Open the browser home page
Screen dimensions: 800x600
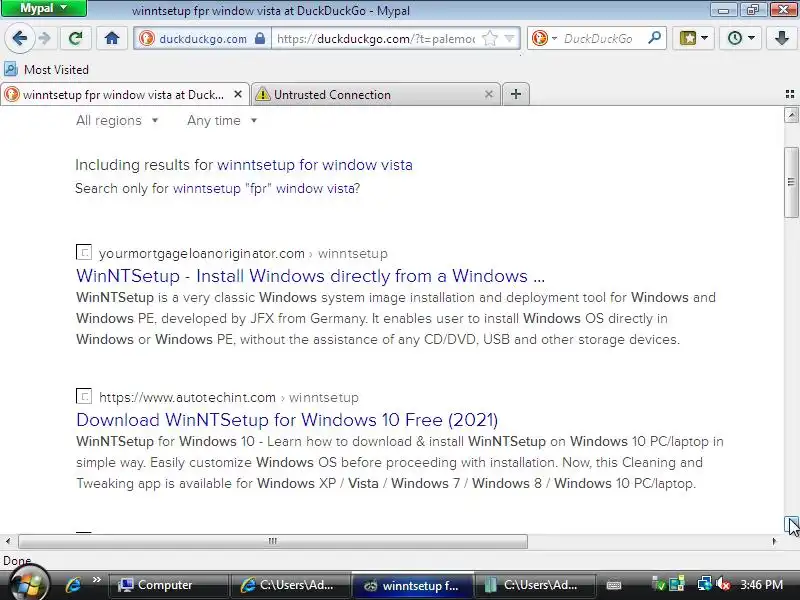point(112,38)
